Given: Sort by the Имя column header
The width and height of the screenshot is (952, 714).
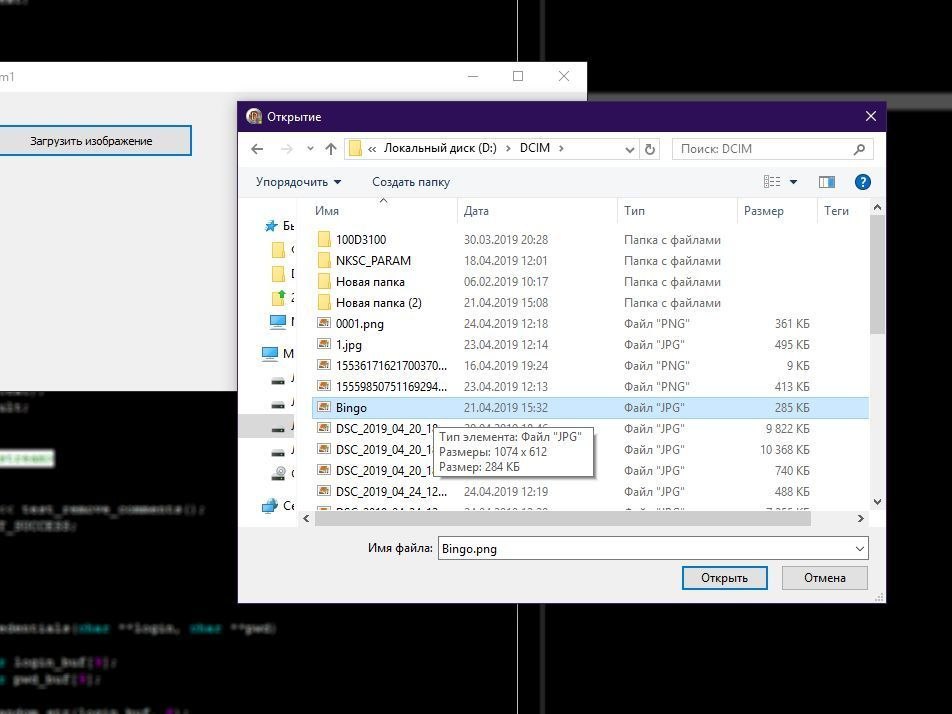Looking at the screenshot, I should coord(383,211).
